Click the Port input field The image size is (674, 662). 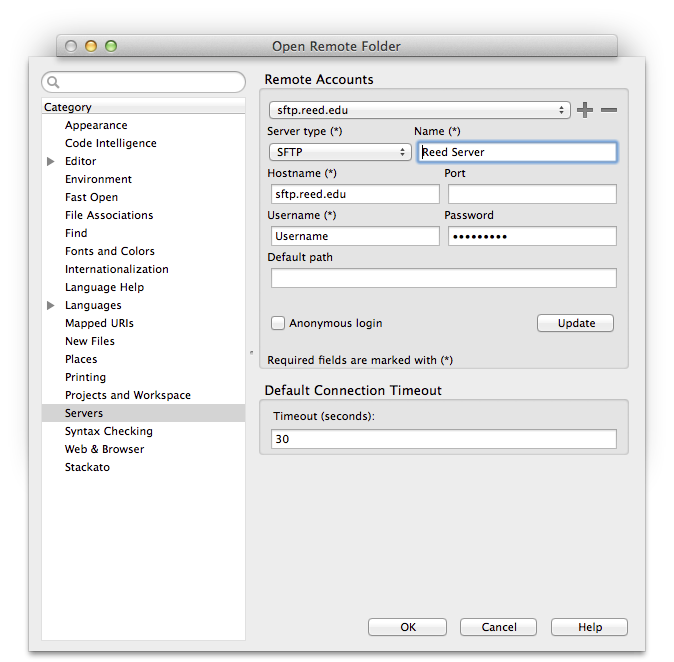[531, 194]
